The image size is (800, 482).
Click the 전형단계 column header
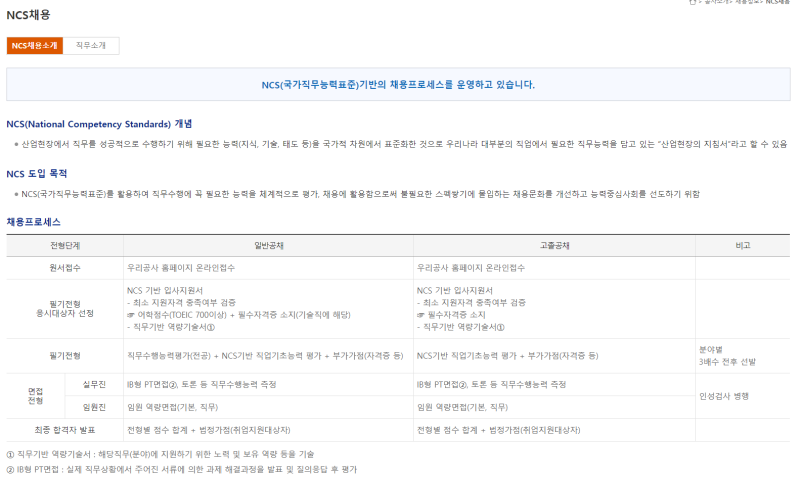click(64, 245)
